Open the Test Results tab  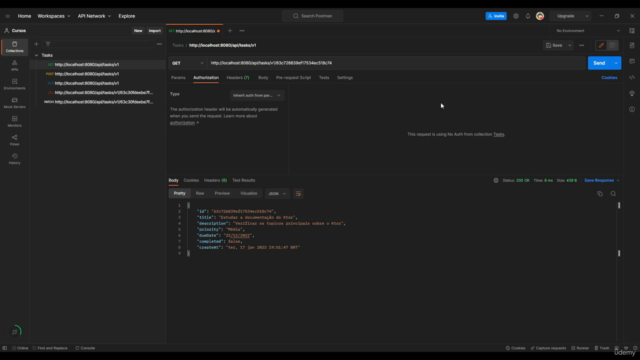(244, 180)
